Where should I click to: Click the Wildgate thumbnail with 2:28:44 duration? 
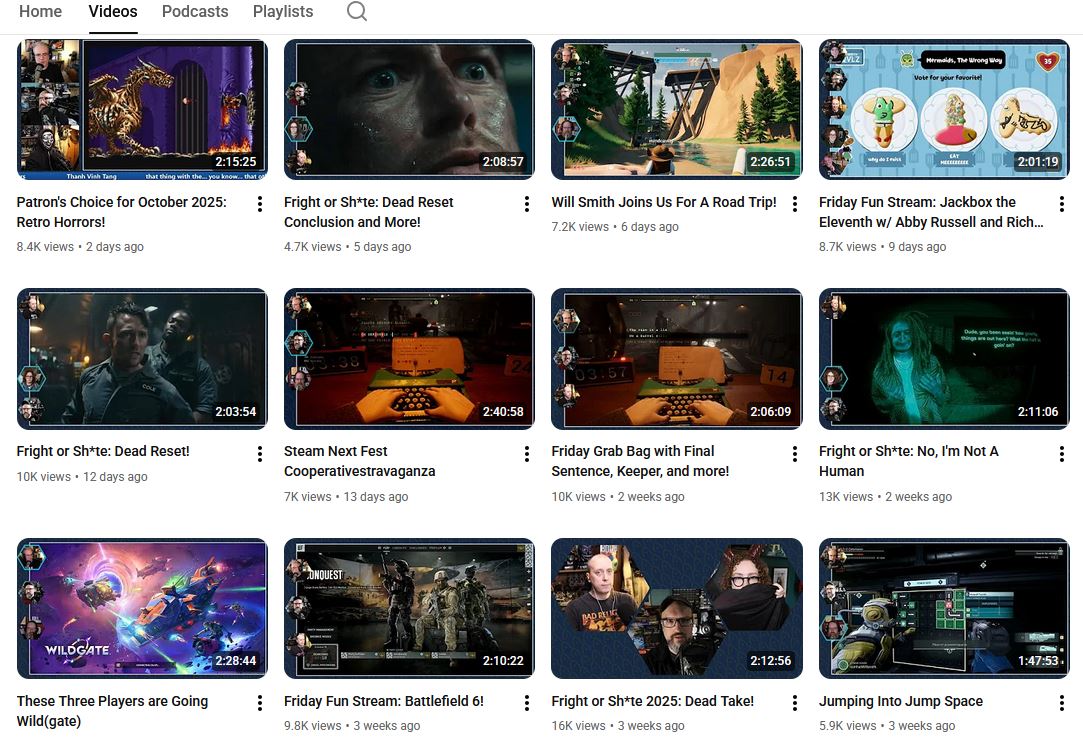click(x=142, y=608)
